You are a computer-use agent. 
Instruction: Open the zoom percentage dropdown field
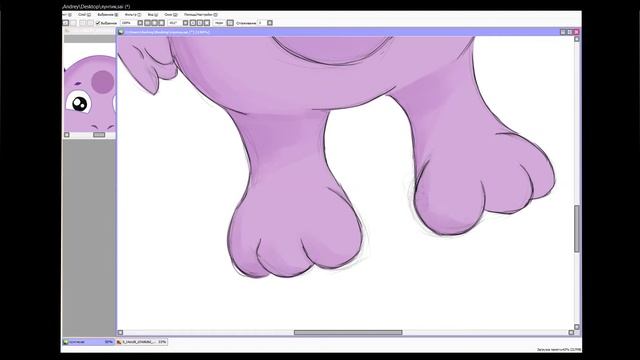click(128, 23)
